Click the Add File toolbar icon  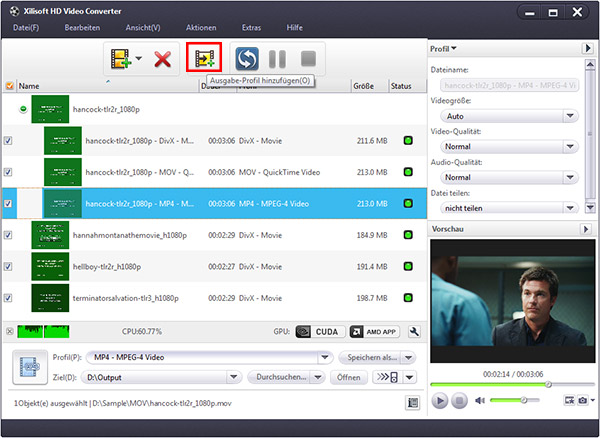(121, 59)
